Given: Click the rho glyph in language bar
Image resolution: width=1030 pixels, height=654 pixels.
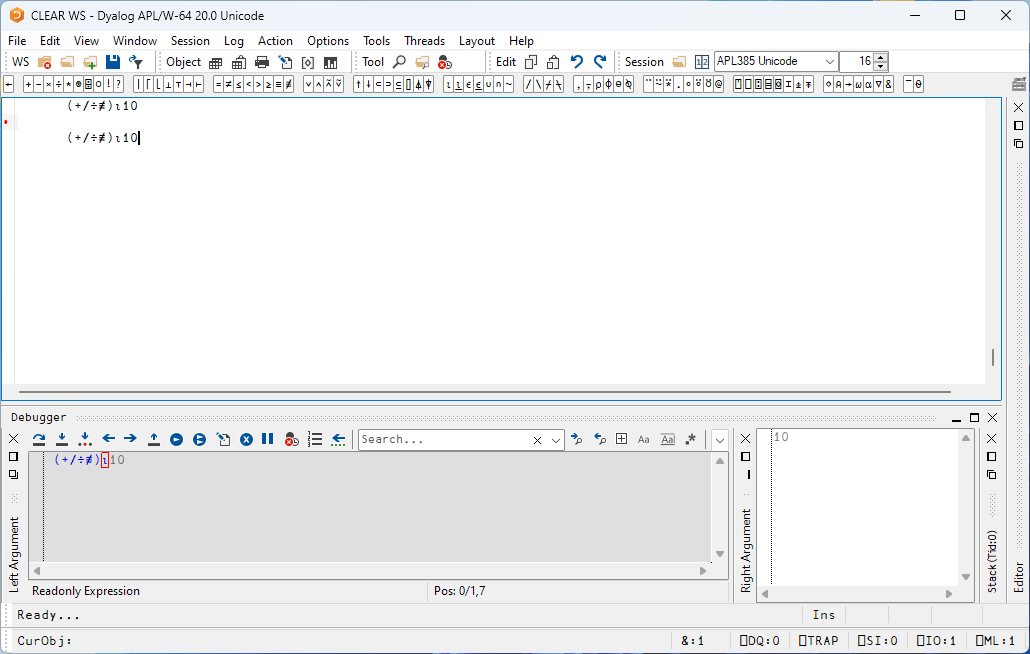Looking at the screenshot, I should 597,85.
